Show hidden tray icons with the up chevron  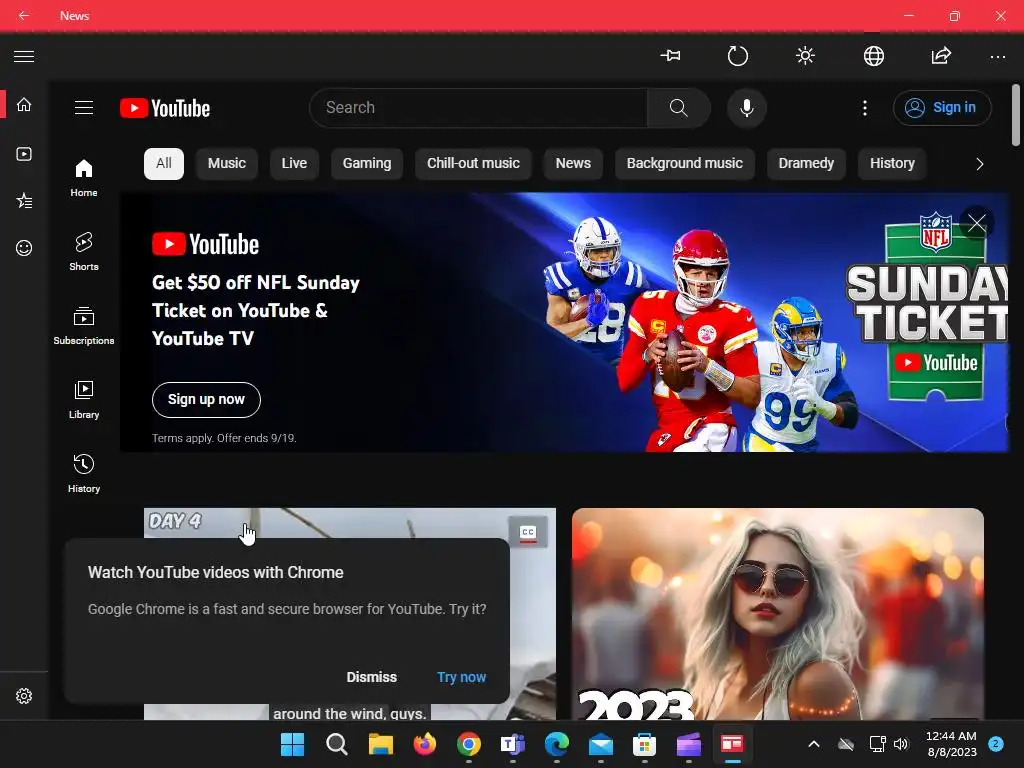click(x=814, y=744)
